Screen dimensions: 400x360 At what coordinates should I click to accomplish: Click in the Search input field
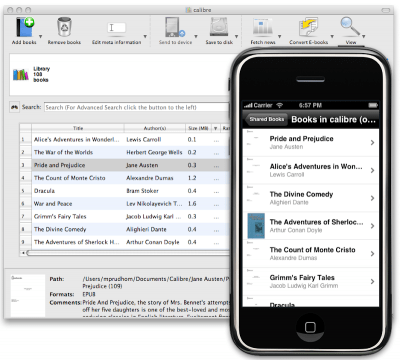point(137,107)
